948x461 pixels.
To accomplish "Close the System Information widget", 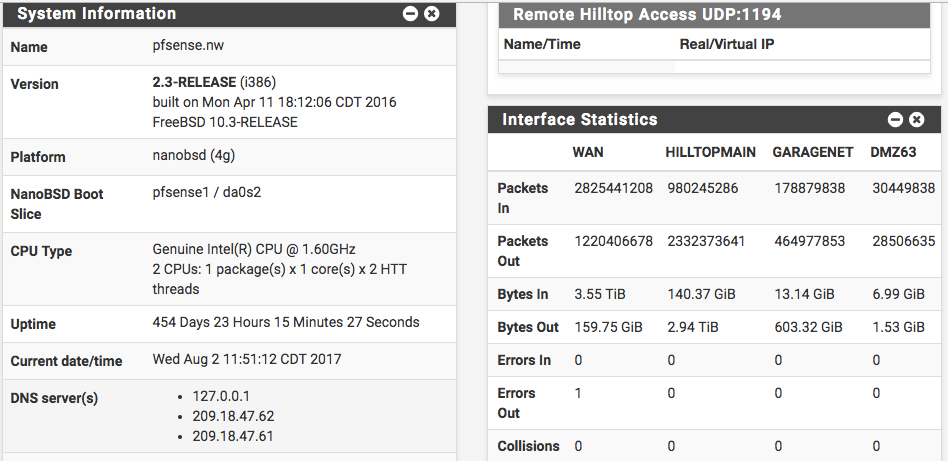I will pos(431,14).
